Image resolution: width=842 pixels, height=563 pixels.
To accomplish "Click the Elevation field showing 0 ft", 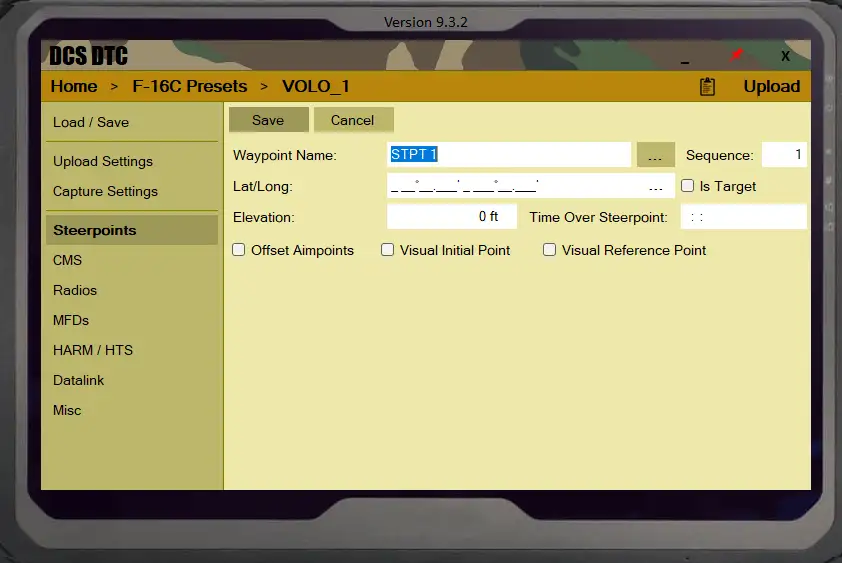I will click(452, 216).
